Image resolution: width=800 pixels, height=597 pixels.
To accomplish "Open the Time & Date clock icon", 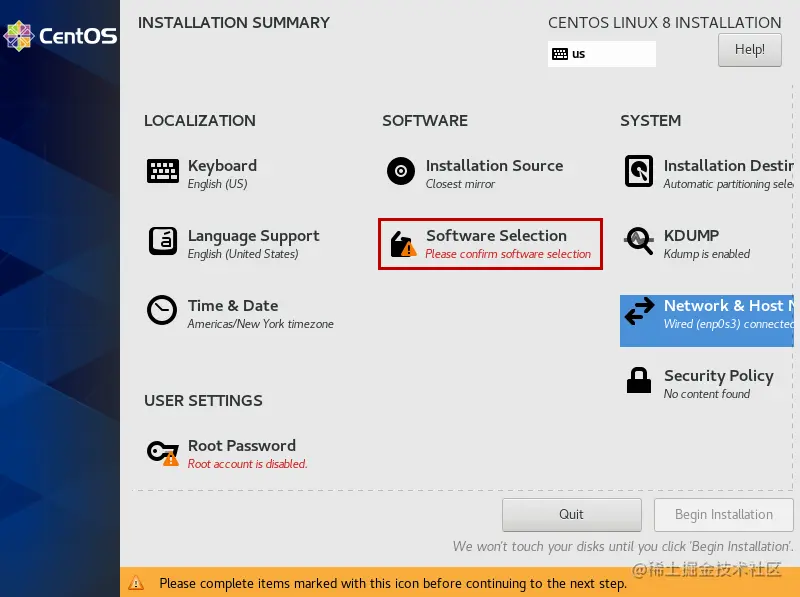I will [162, 310].
